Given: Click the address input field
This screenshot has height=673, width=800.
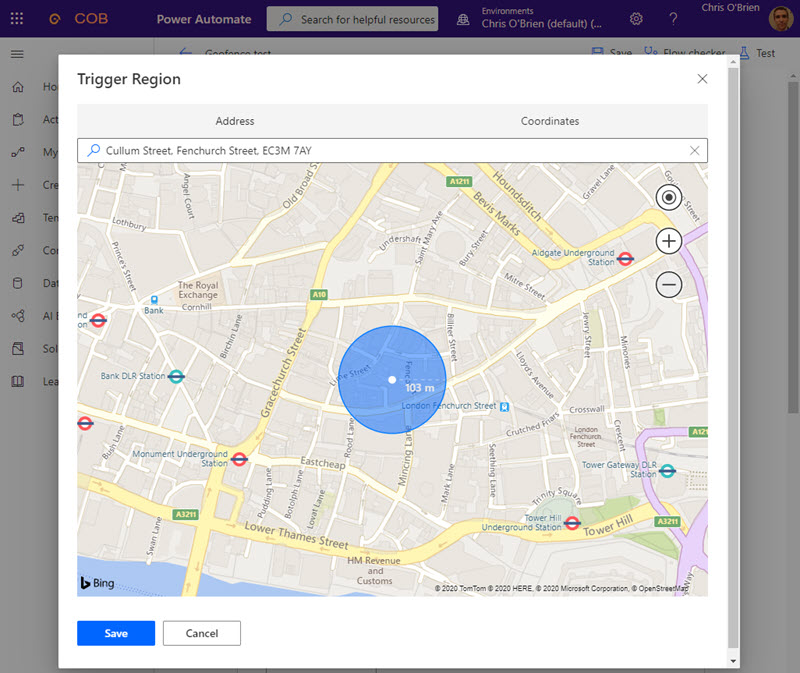Looking at the screenshot, I should (392, 151).
